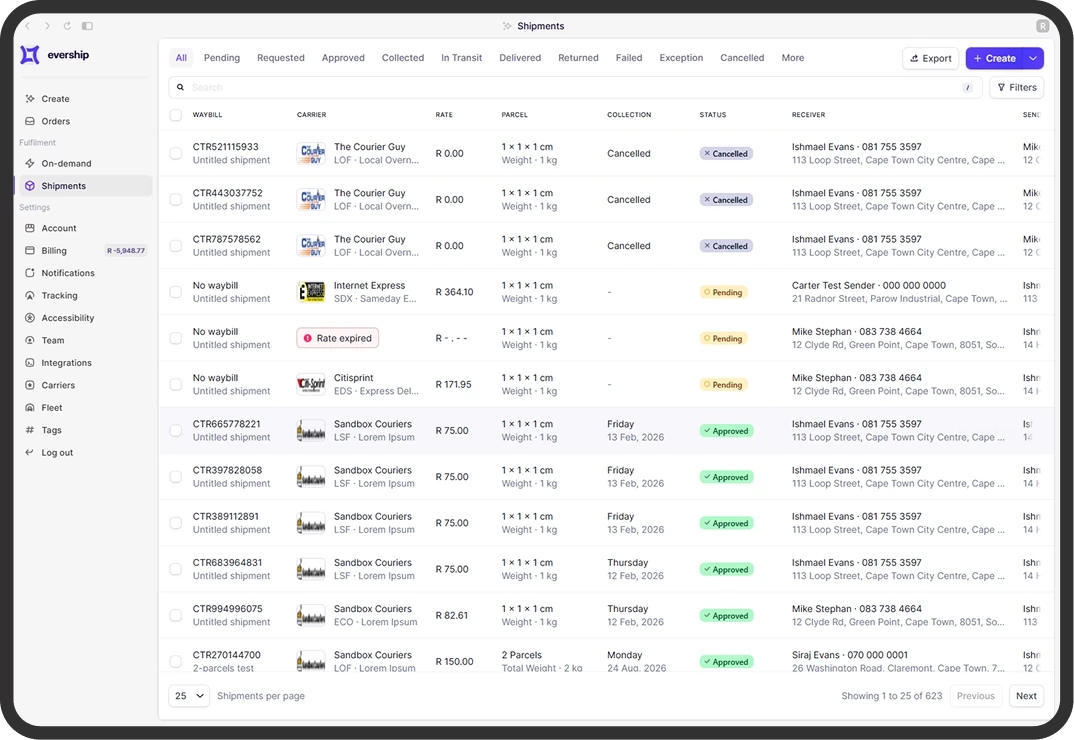The height and width of the screenshot is (740, 1074).
Task: Toggle the select-all checkbox in table header
Action: (176, 115)
